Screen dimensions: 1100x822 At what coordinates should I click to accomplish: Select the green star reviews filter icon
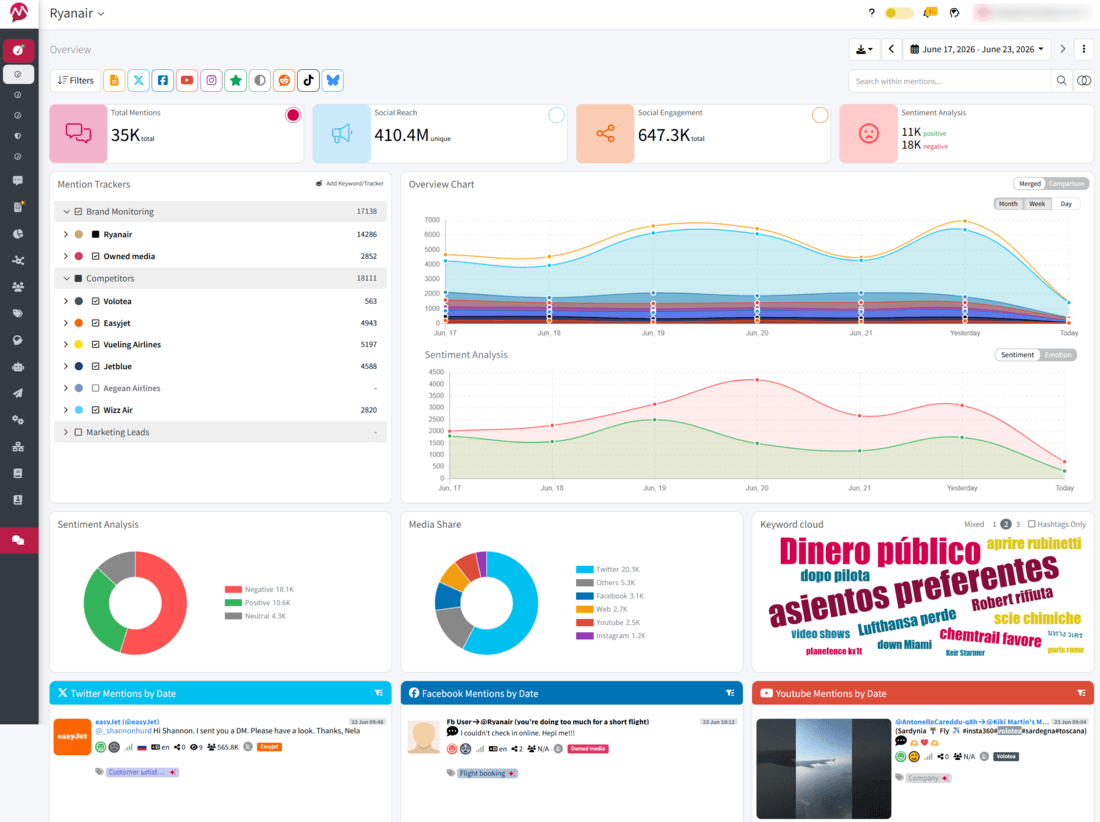236,81
